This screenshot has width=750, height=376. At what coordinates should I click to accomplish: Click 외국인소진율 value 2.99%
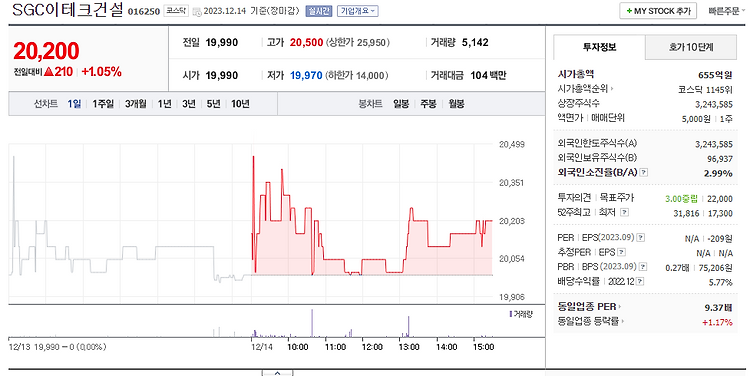[x=718, y=173]
